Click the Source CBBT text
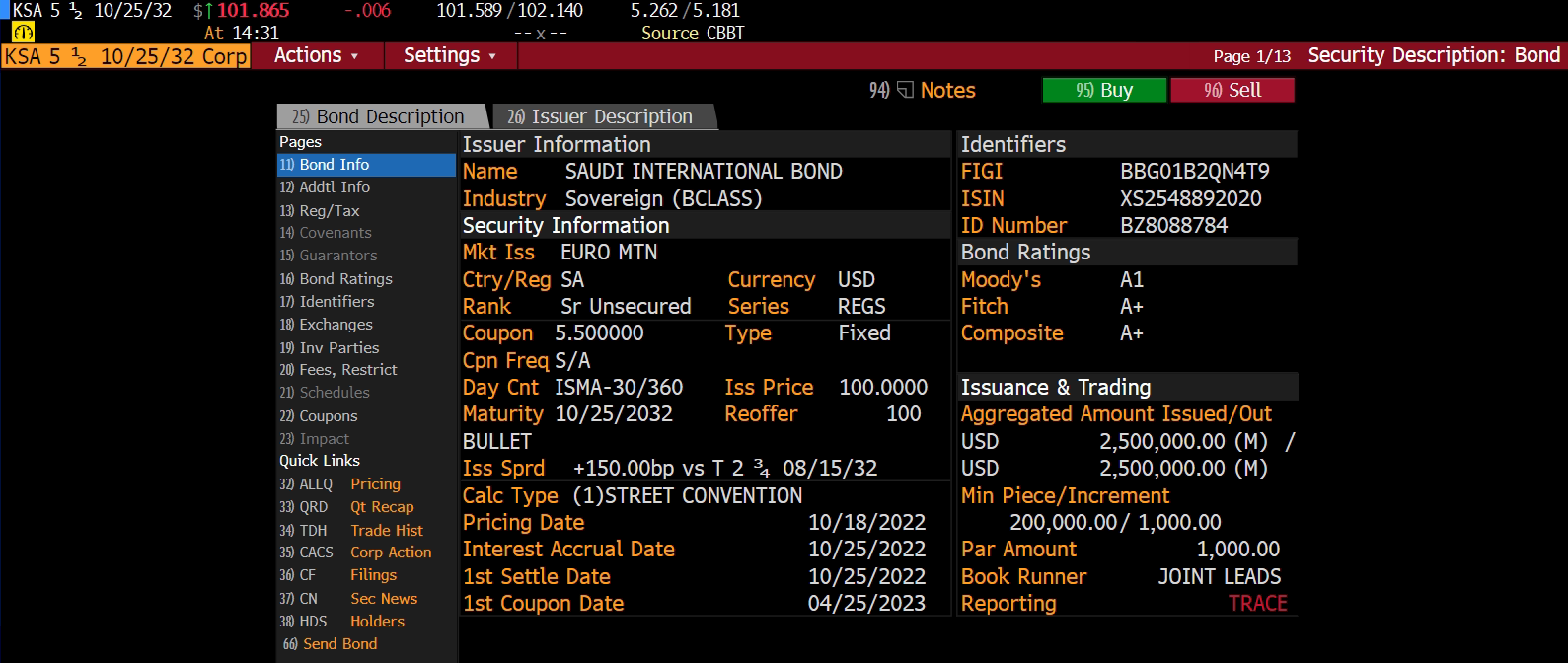 693,33
